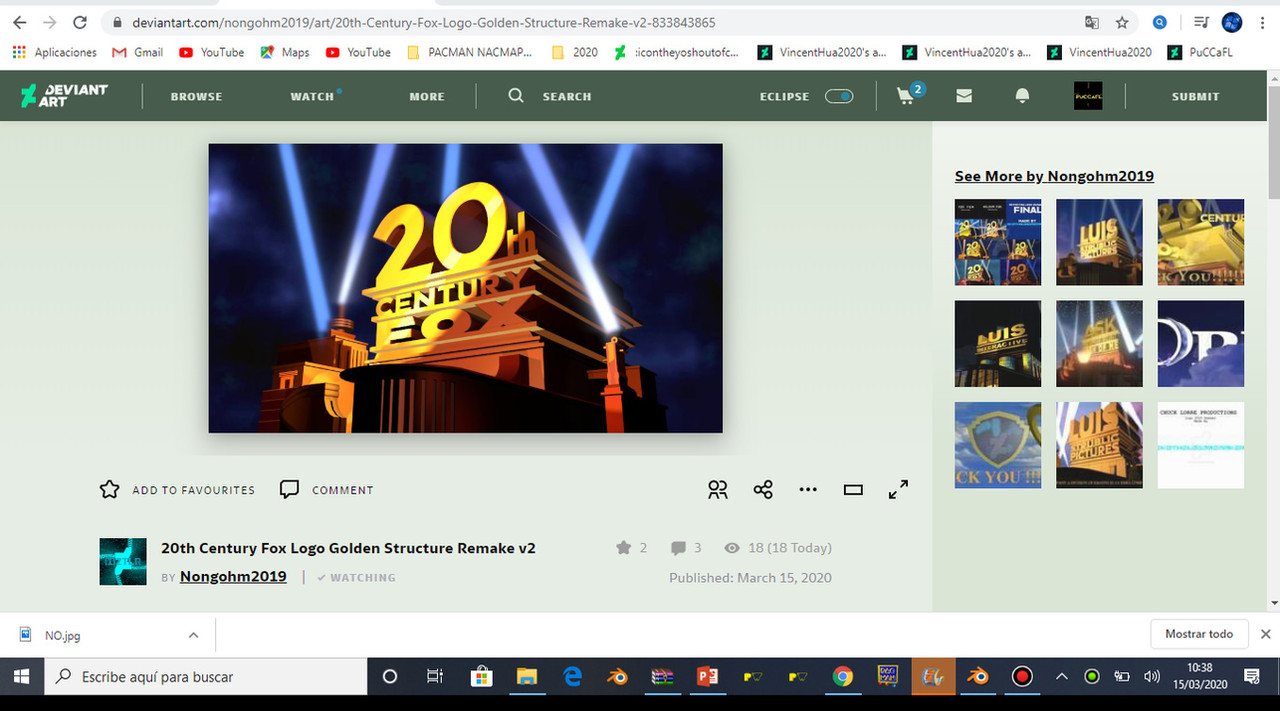
Task: Open the three-dot more actions menu
Action: 808,489
